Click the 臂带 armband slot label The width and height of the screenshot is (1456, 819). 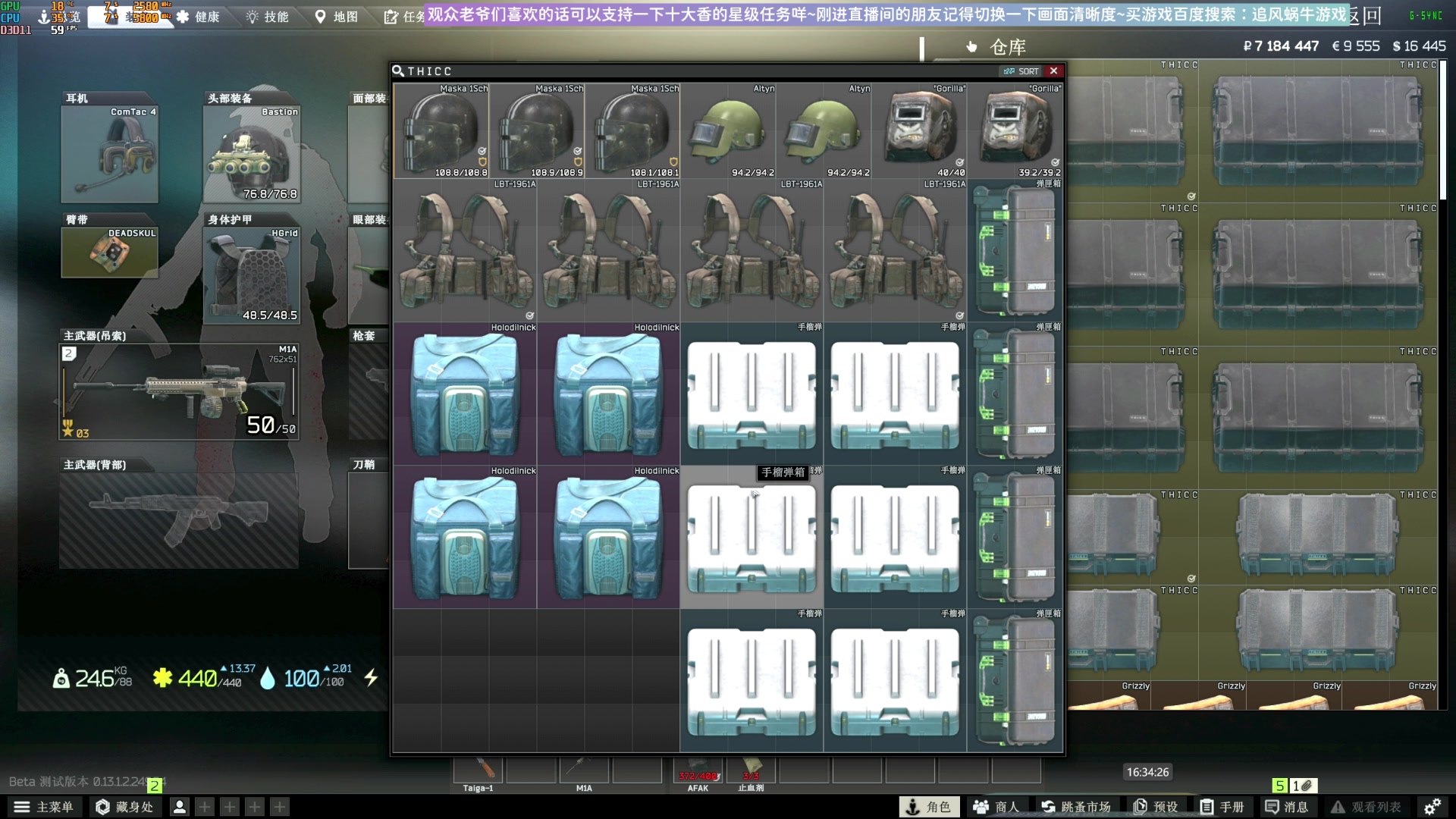(x=77, y=220)
